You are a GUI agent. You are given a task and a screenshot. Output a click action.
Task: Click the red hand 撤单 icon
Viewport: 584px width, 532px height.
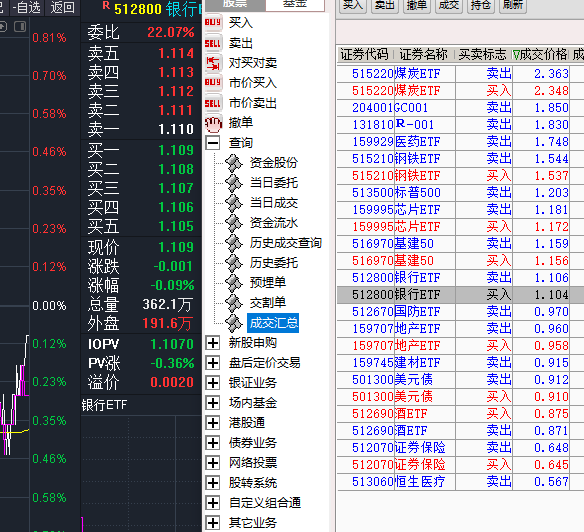click(x=213, y=123)
